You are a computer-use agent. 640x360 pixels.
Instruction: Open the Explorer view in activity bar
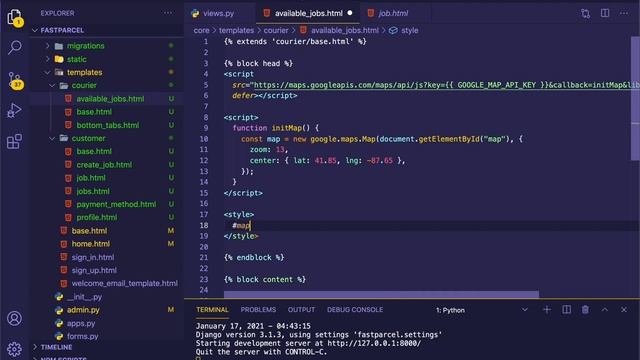click(x=15, y=18)
